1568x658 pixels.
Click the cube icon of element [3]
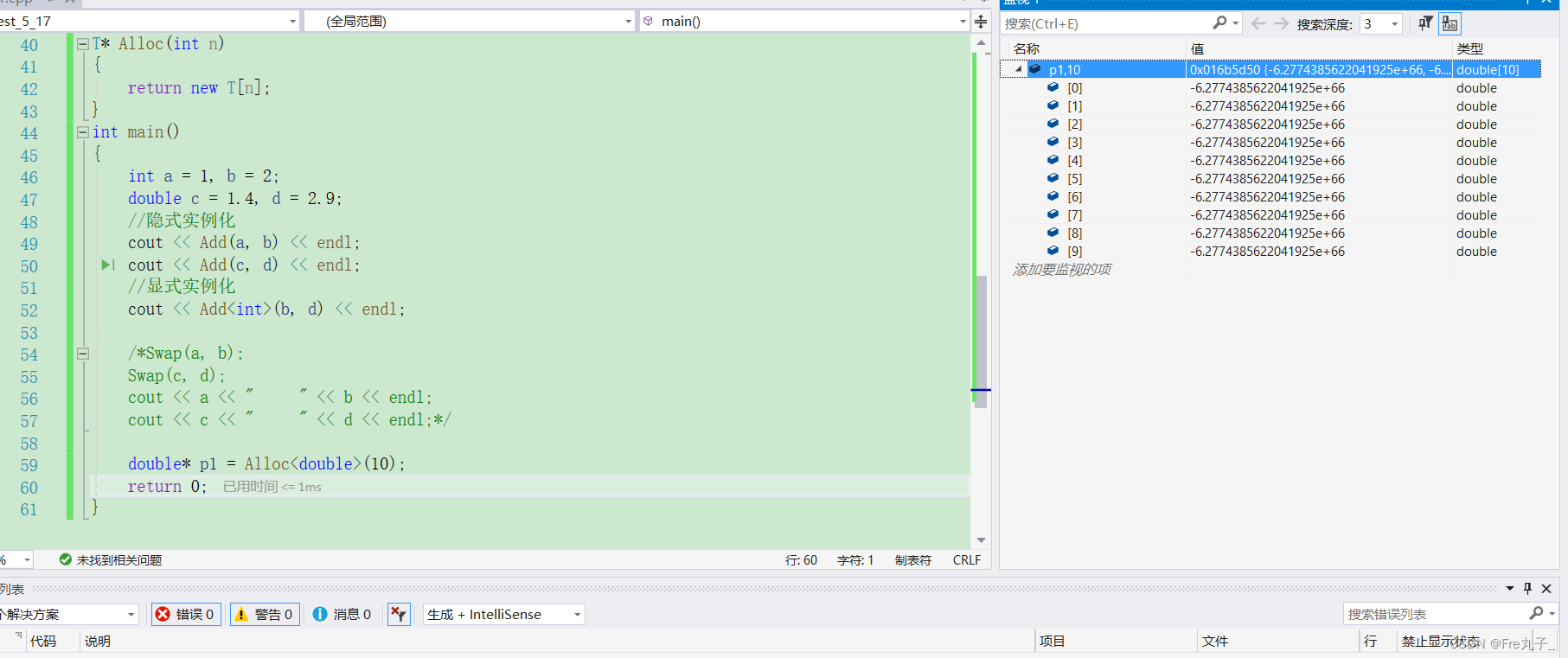click(1053, 142)
